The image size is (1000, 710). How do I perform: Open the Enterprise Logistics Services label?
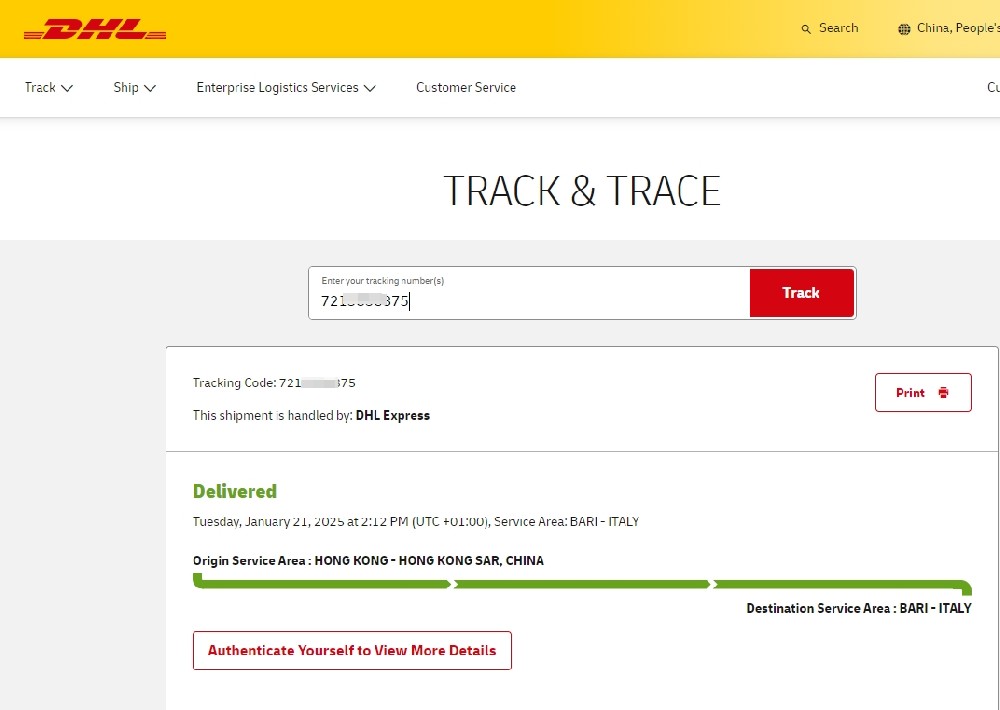[277, 87]
